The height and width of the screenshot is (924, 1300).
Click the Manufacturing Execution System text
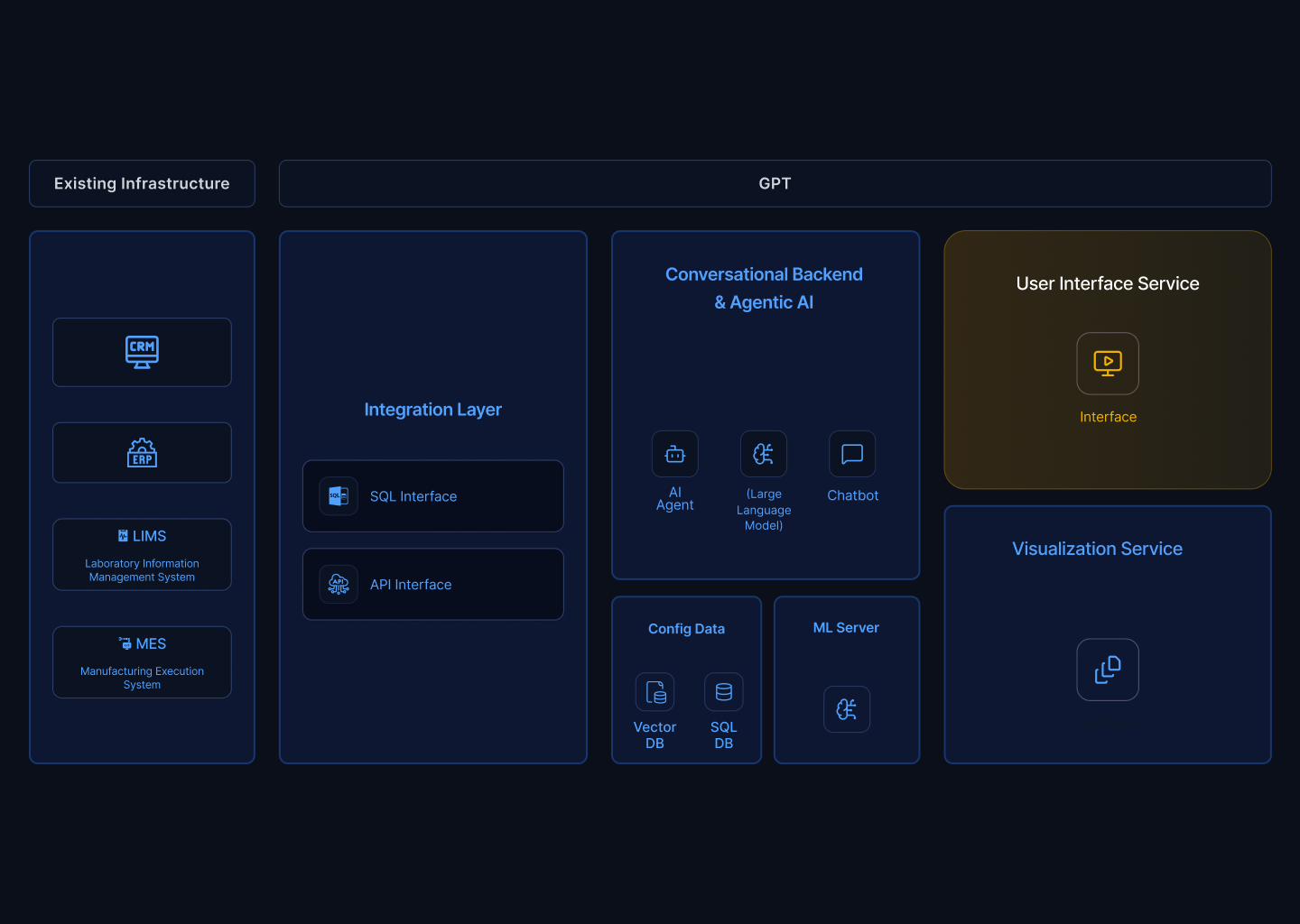pyautogui.click(x=142, y=678)
